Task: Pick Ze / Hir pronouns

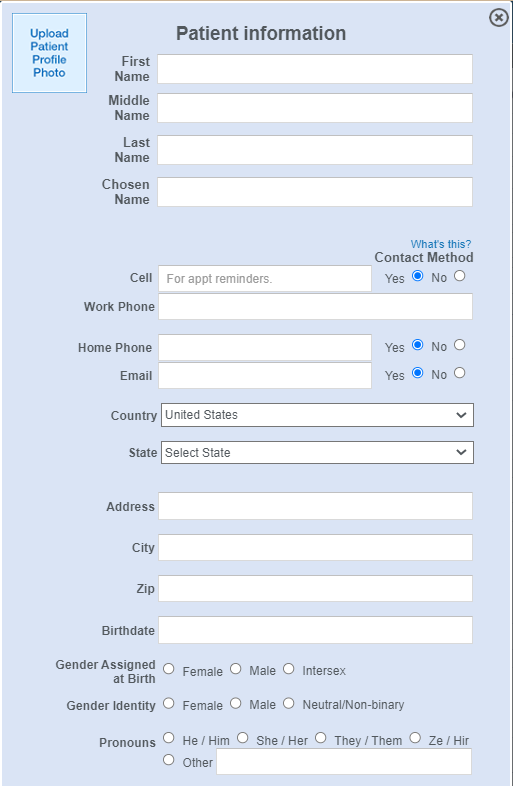Action: pyautogui.click(x=415, y=738)
